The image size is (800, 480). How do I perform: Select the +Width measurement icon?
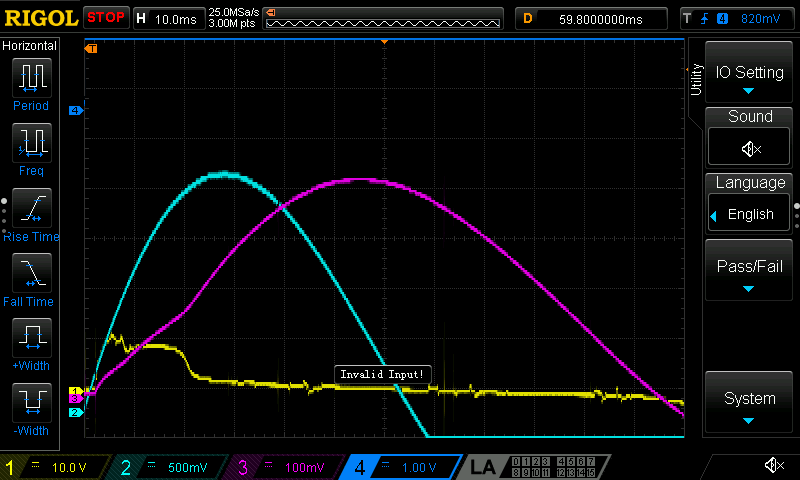click(x=30, y=338)
